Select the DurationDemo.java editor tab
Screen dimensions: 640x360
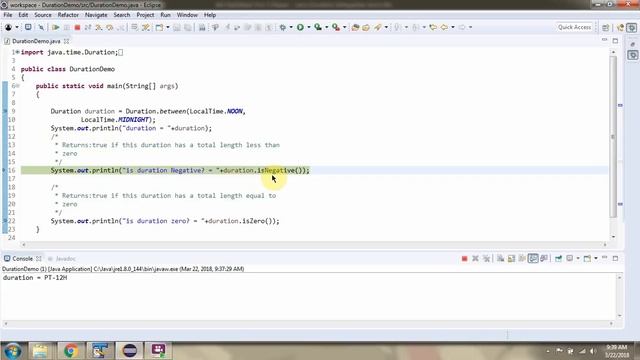tap(36, 41)
